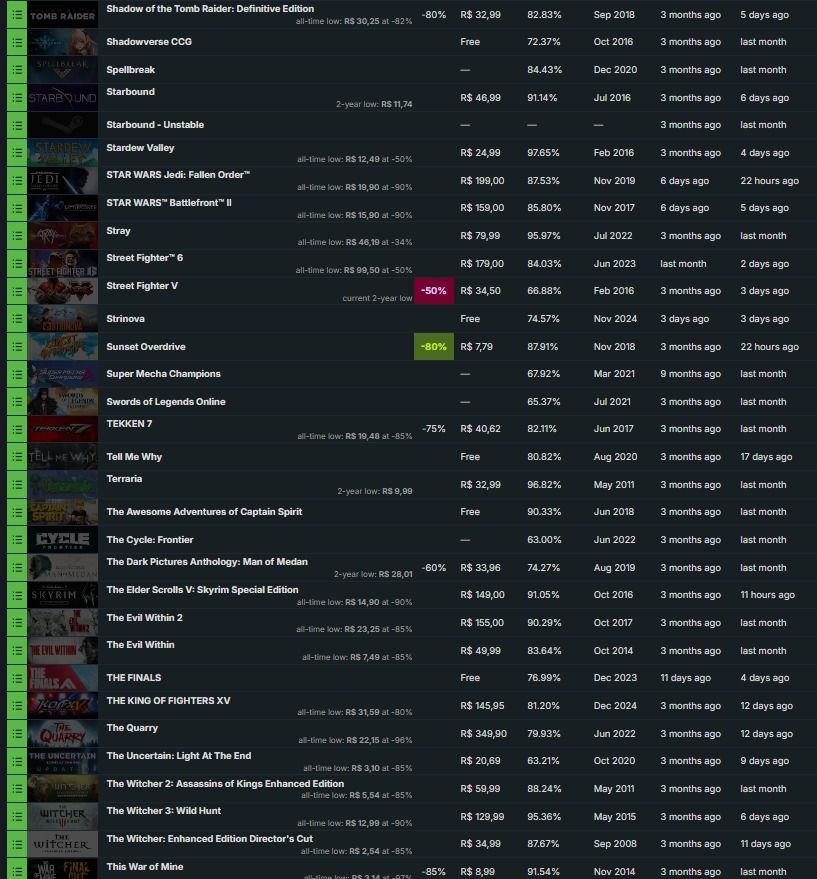Click the green list icon beside Terraria
Viewport: 817px width, 879px height.
(17, 484)
